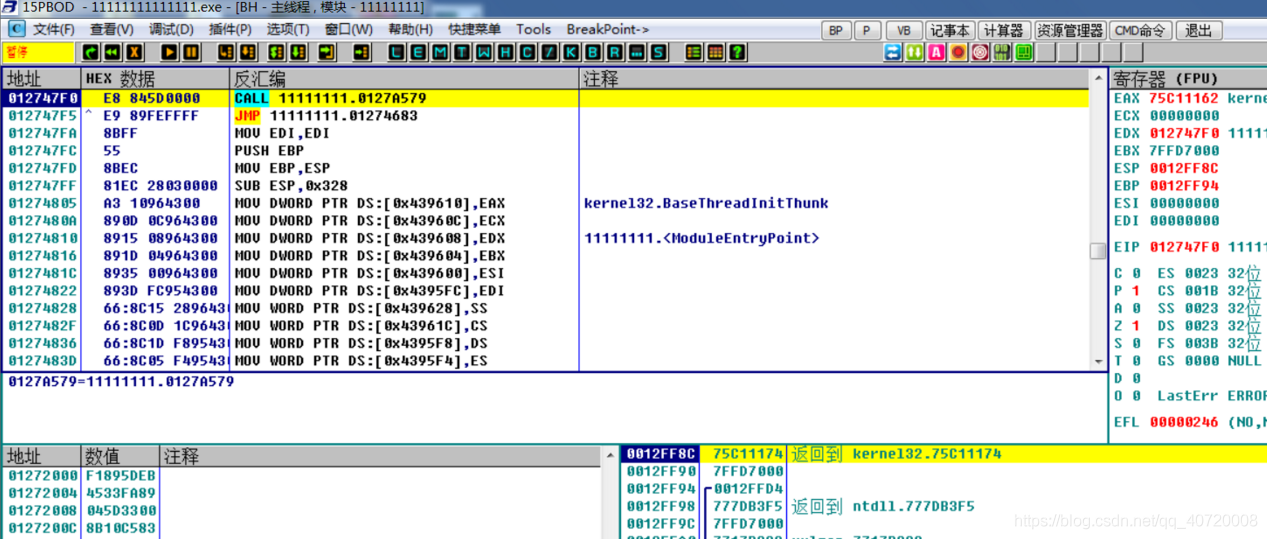Toggle the Z flag value in registers

pos(1137,326)
